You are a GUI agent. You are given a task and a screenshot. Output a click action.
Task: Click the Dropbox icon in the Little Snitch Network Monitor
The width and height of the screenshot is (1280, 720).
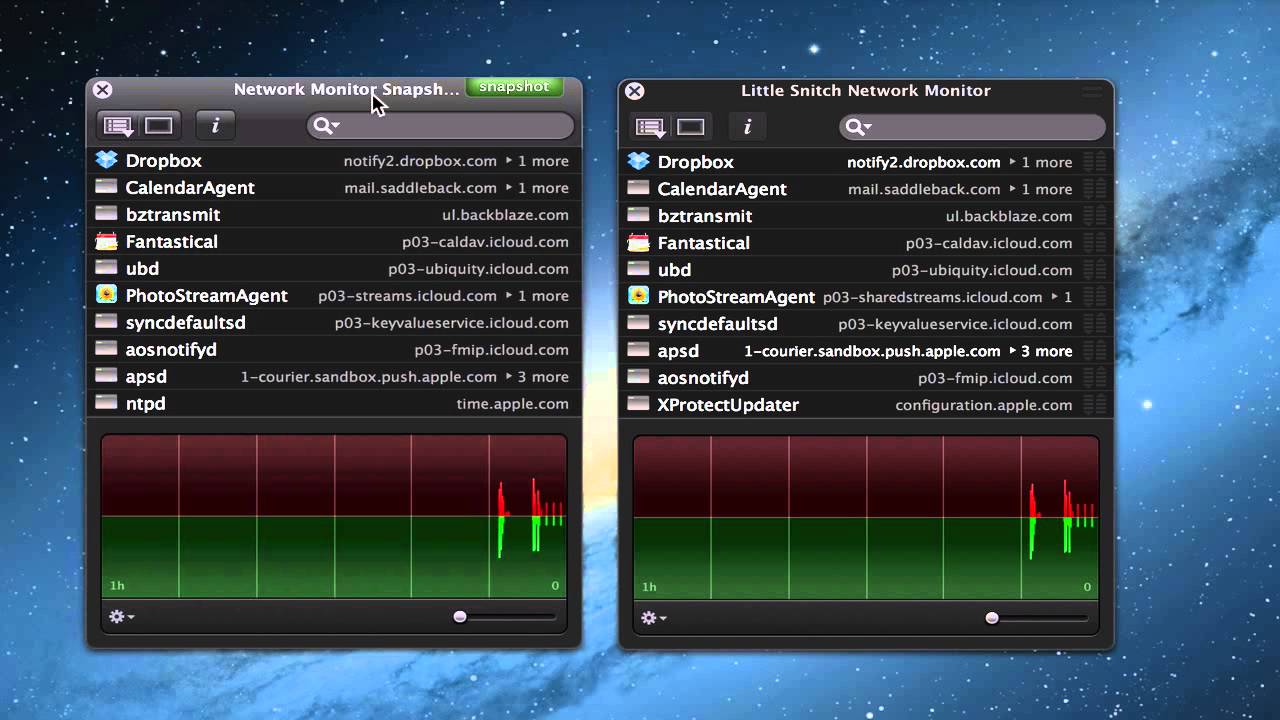click(639, 161)
